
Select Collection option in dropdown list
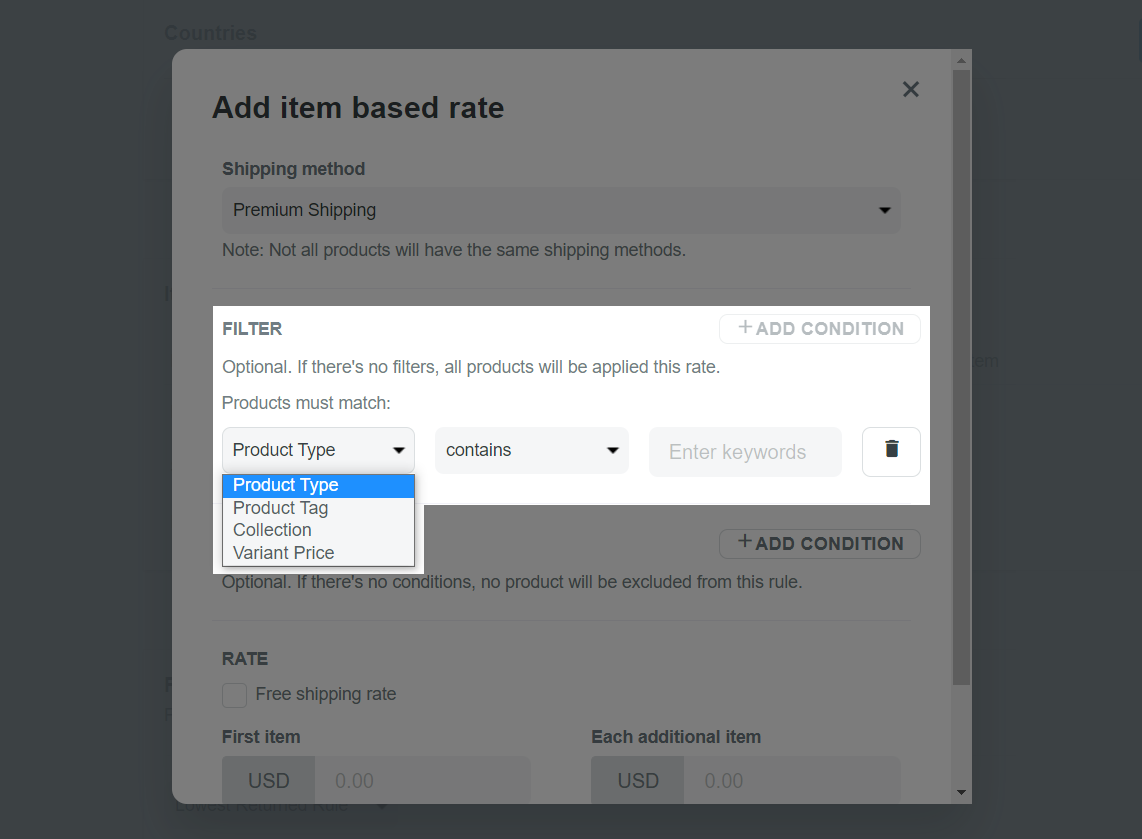tap(318, 530)
